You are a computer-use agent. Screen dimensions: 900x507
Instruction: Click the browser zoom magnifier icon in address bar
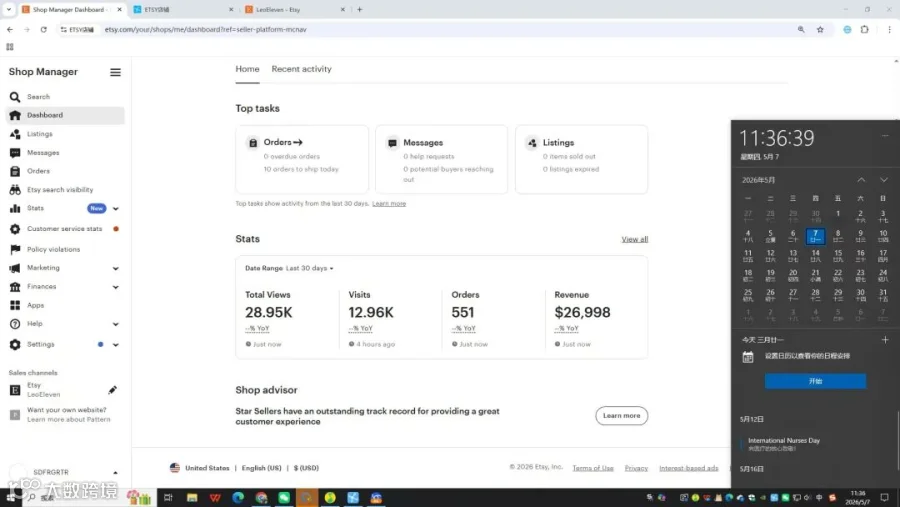801,30
